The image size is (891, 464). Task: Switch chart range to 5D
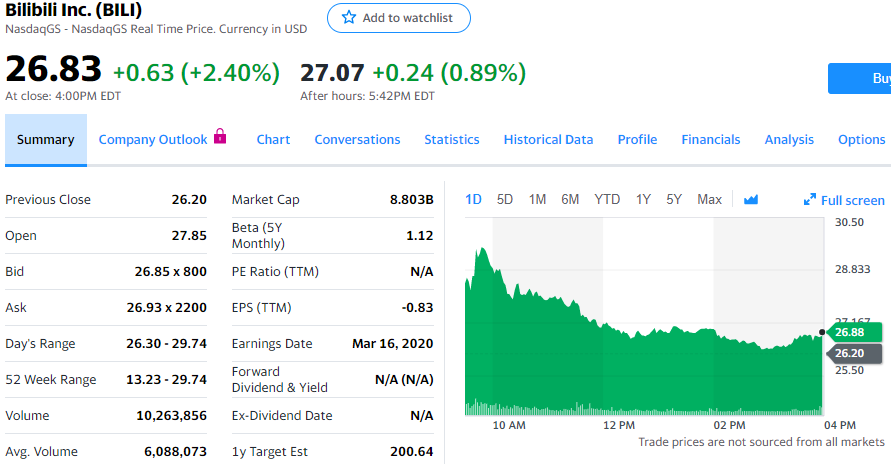pyautogui.click(x=505, y=199)
